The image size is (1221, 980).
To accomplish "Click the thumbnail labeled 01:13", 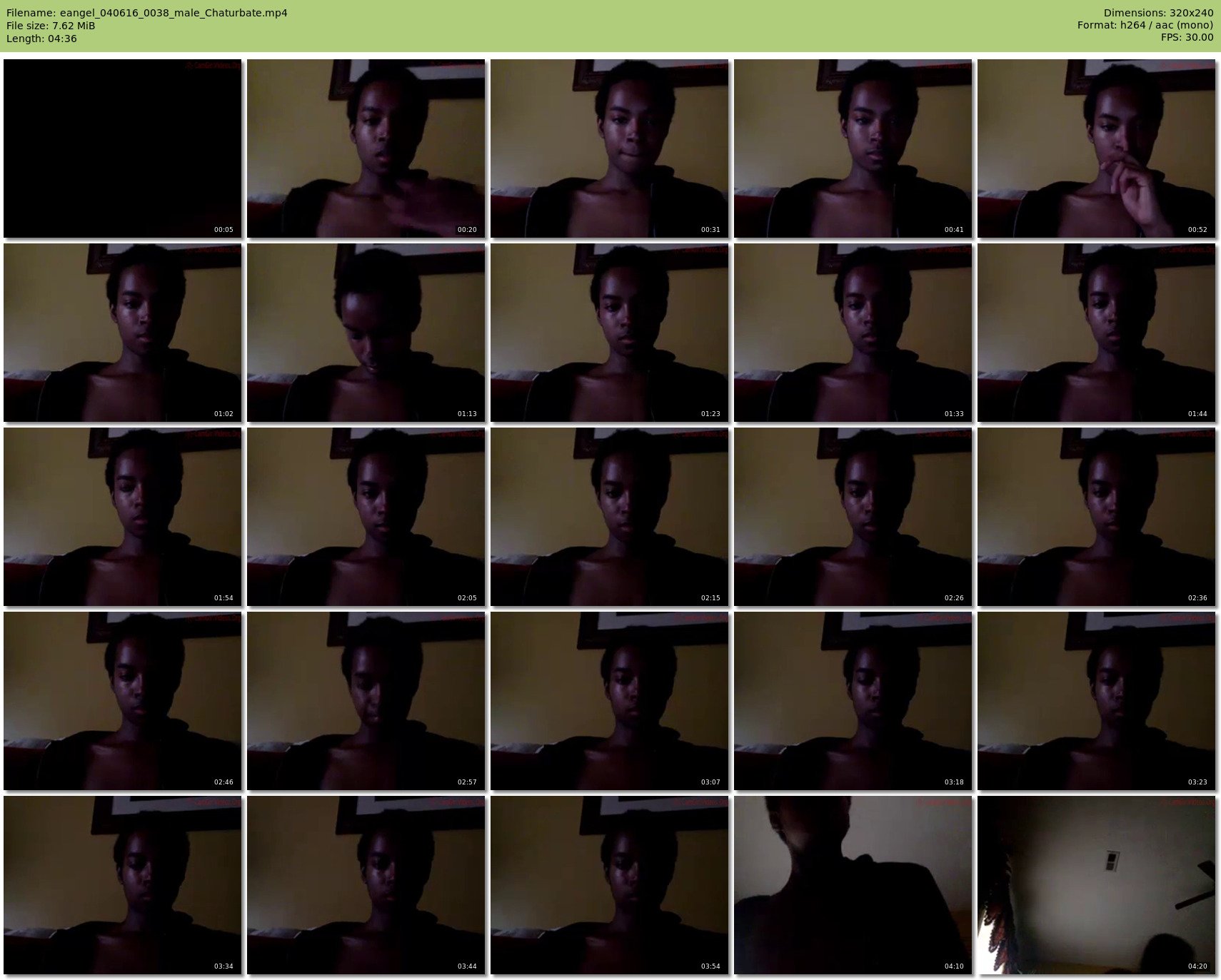I will click(366, 333).
